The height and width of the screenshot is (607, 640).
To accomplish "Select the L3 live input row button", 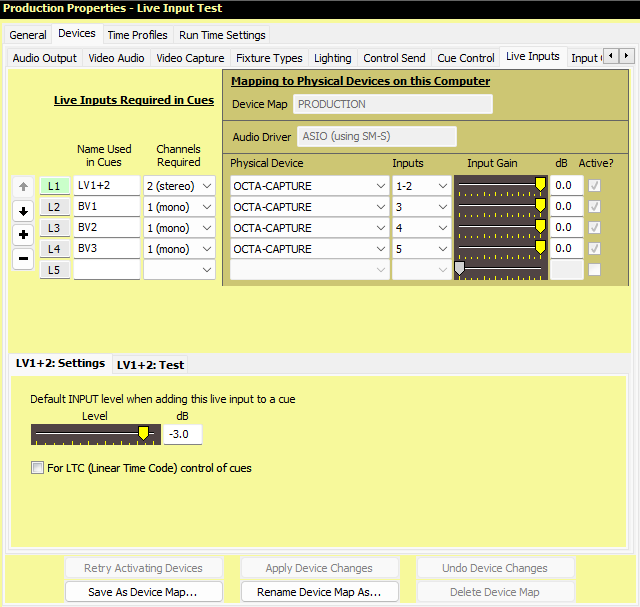I will pos(55,228).
